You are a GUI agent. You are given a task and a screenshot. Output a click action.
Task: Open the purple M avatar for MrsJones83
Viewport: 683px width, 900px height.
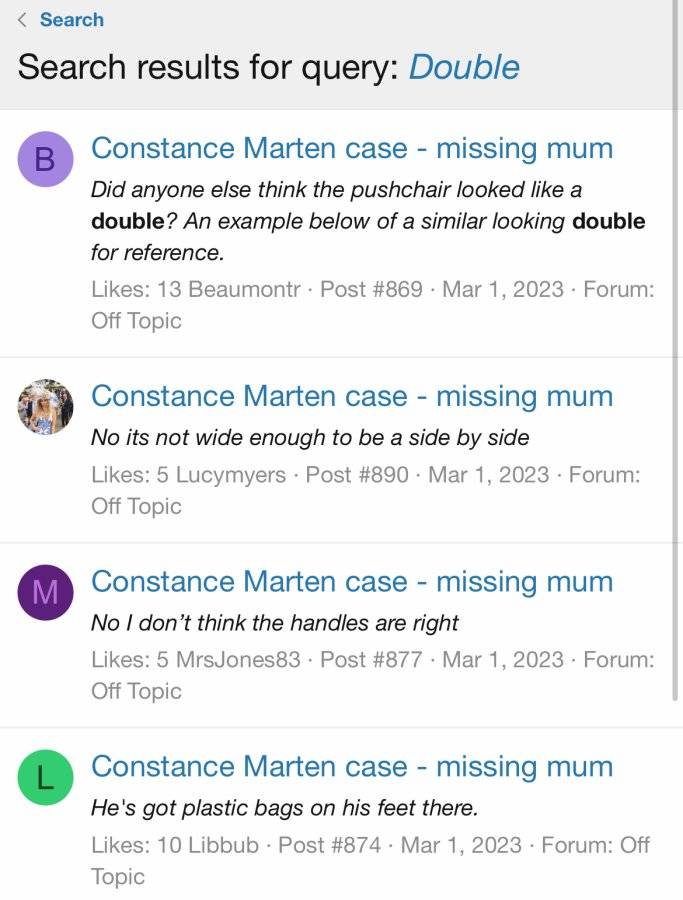[x=45, y=592]
